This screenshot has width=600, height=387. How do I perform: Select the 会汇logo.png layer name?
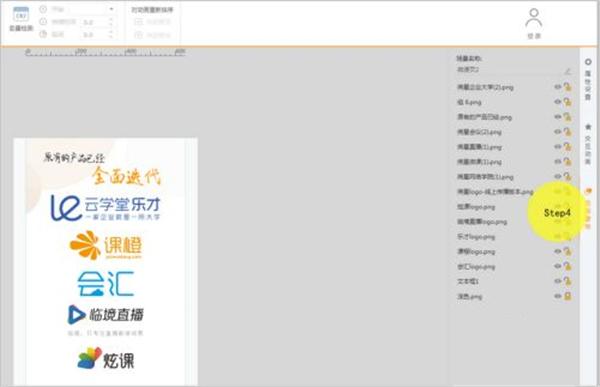[476, 266]
